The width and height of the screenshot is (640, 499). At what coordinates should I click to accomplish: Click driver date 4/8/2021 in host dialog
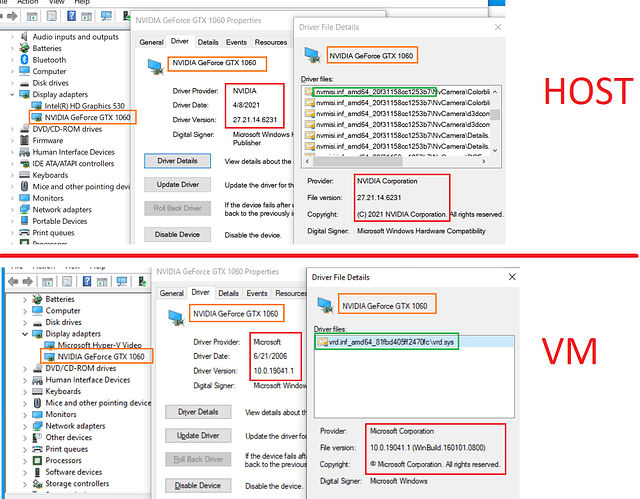[246, 105]
